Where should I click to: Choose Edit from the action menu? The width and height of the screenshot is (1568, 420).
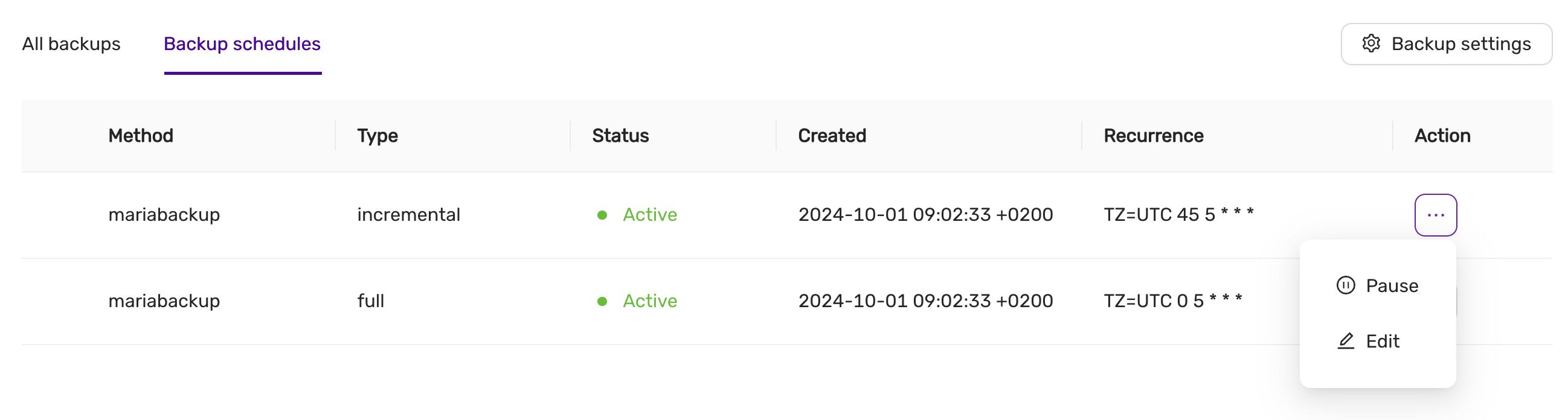(x=1382, y=342)
